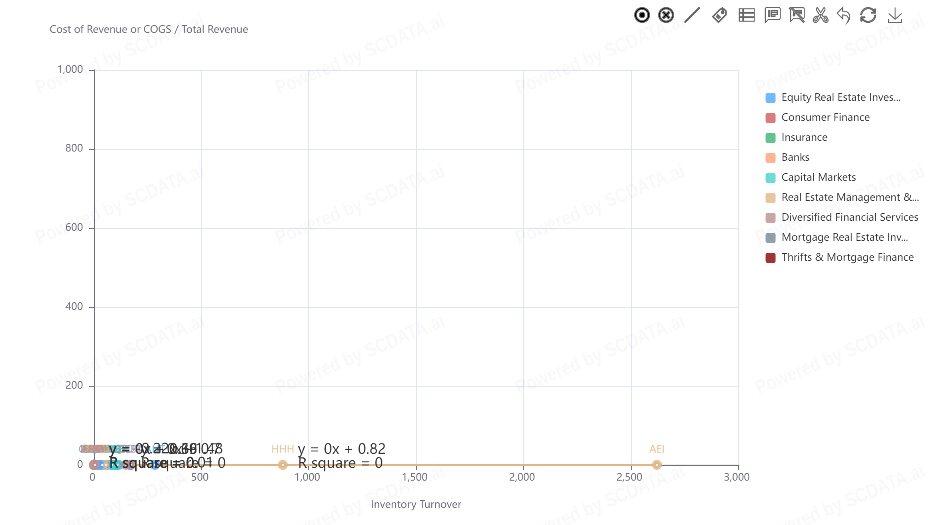Click the AEI data point
Viewport: 939px width, 525px height.
(657, 465)
